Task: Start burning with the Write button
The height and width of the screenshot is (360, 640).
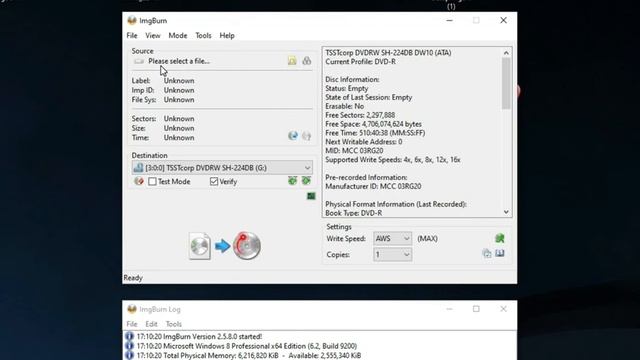Action: (x=225, y=246)
